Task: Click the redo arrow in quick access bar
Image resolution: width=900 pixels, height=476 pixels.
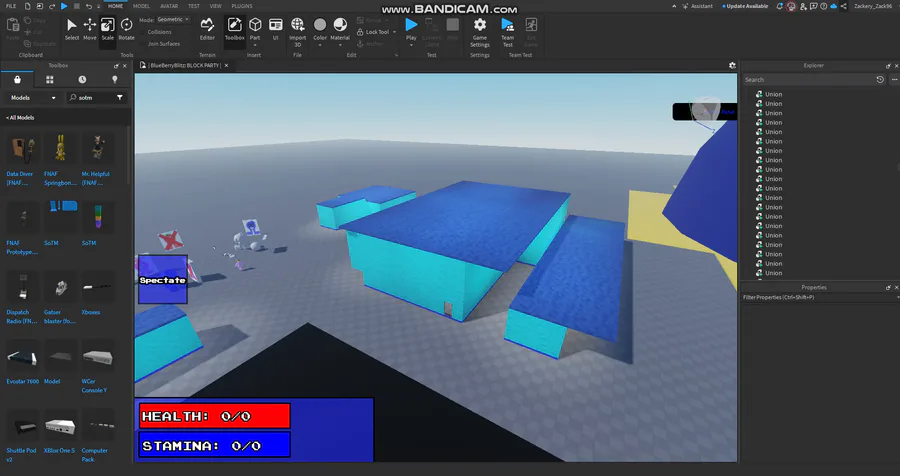Action: click(52, 6)
